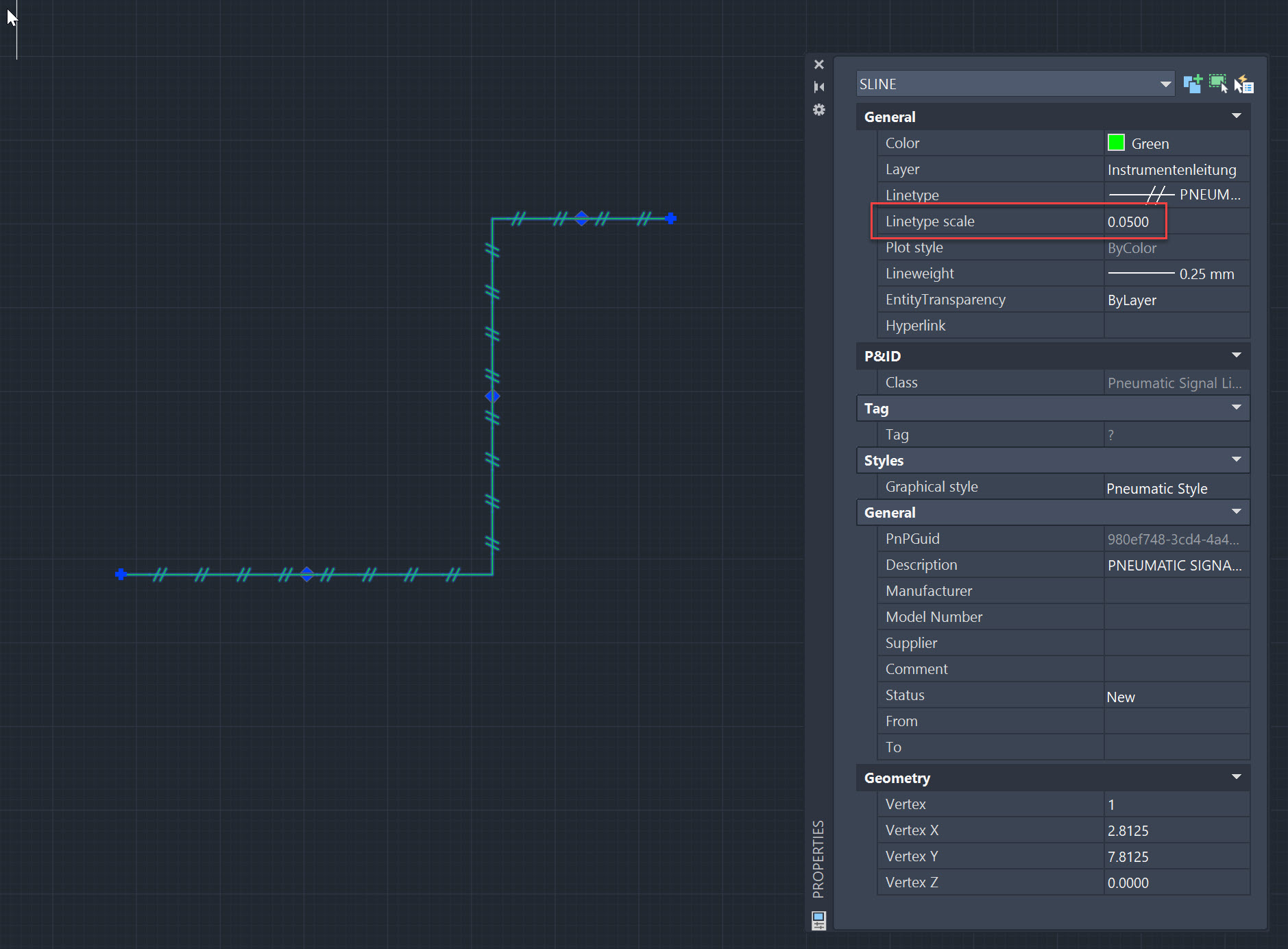This screenshot has height=949, width=1288.
Task: Collapse the General section
Action: point(1237,116)
